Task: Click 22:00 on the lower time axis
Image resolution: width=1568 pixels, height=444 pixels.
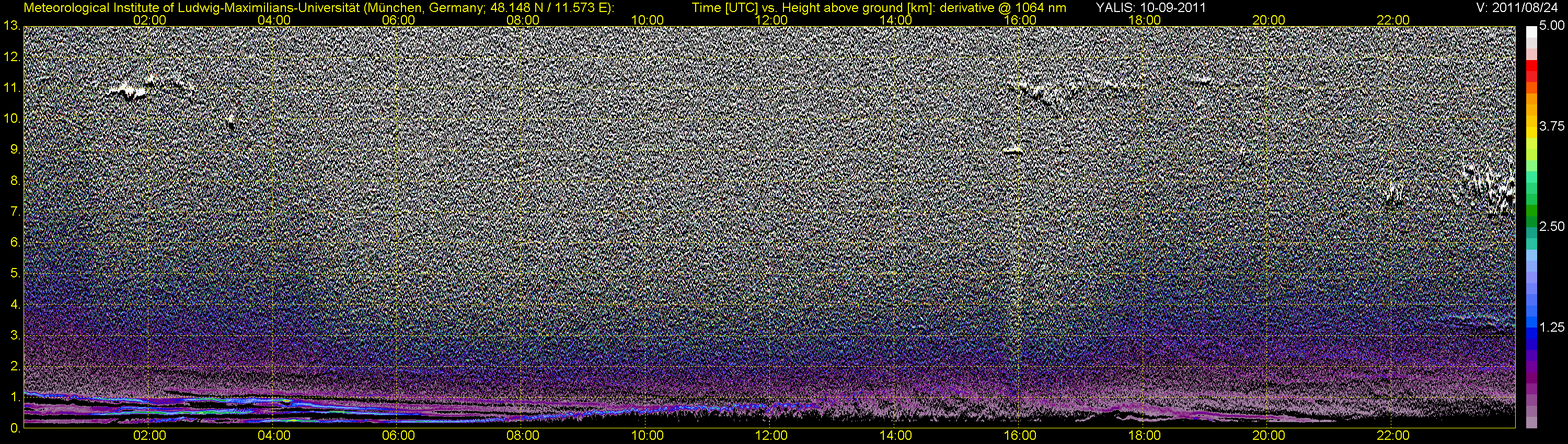Action: tap(1393, 436)
